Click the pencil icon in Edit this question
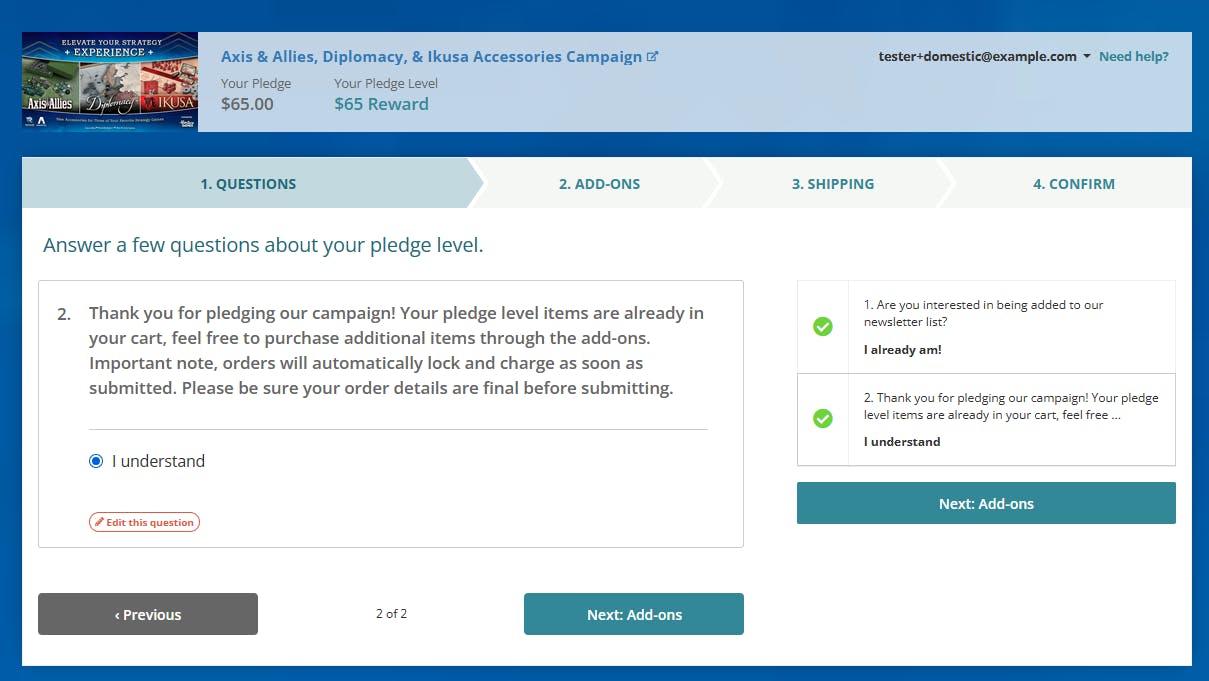The width and height of the screenshot is (1209, 681). click(x=99, y=522)
